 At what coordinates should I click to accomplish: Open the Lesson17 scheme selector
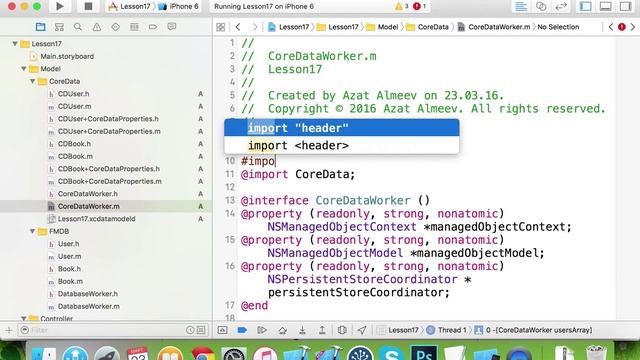pos(130,7)
